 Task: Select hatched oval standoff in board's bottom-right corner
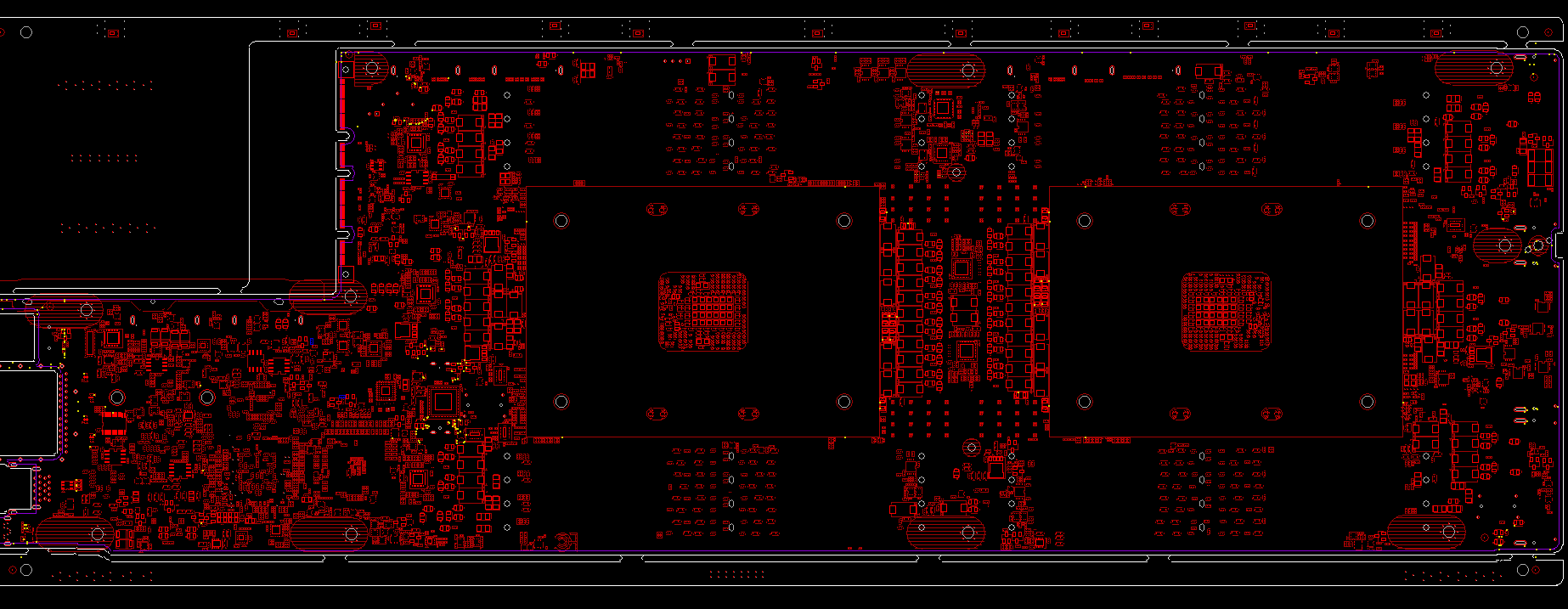(1427, 533)
